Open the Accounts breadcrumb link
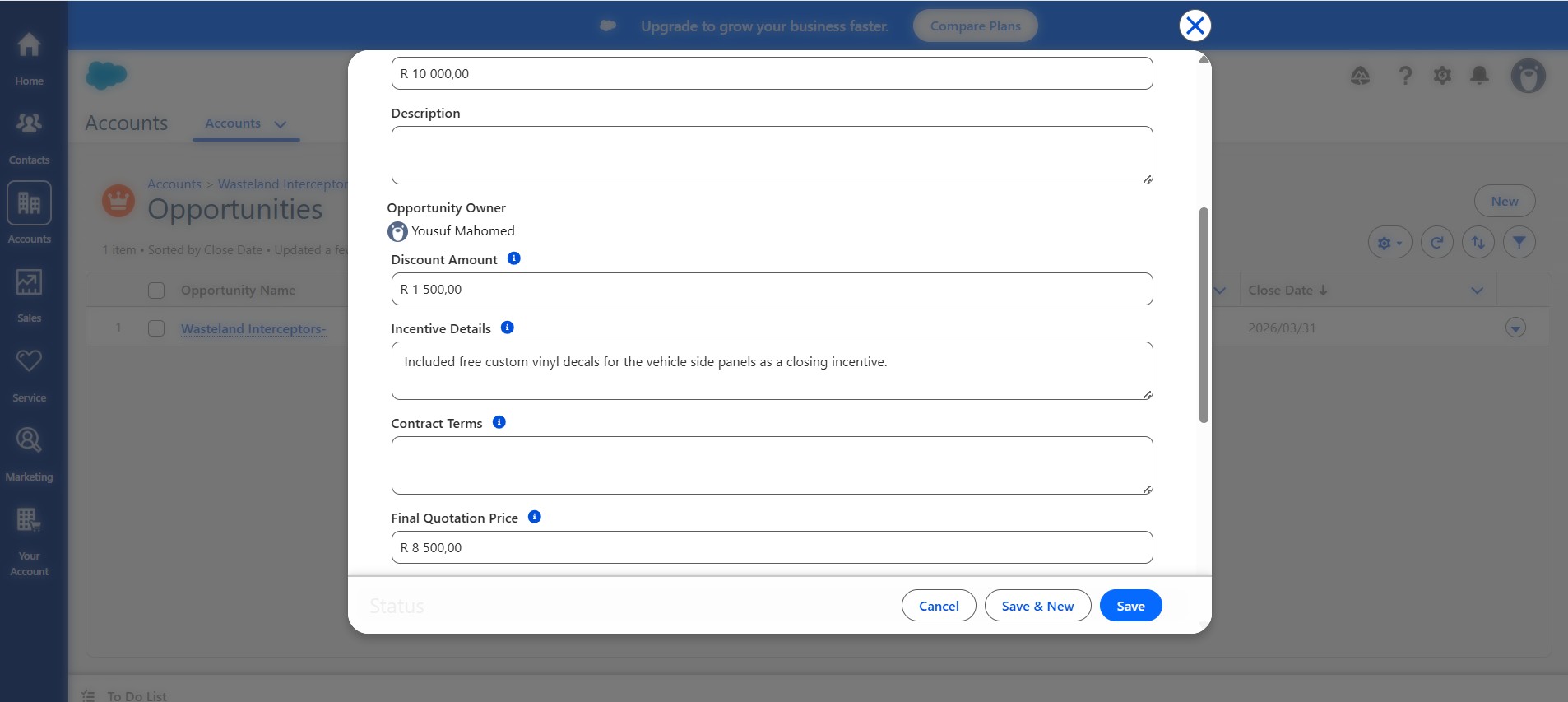1568x702 pixels. click(174, 184)
